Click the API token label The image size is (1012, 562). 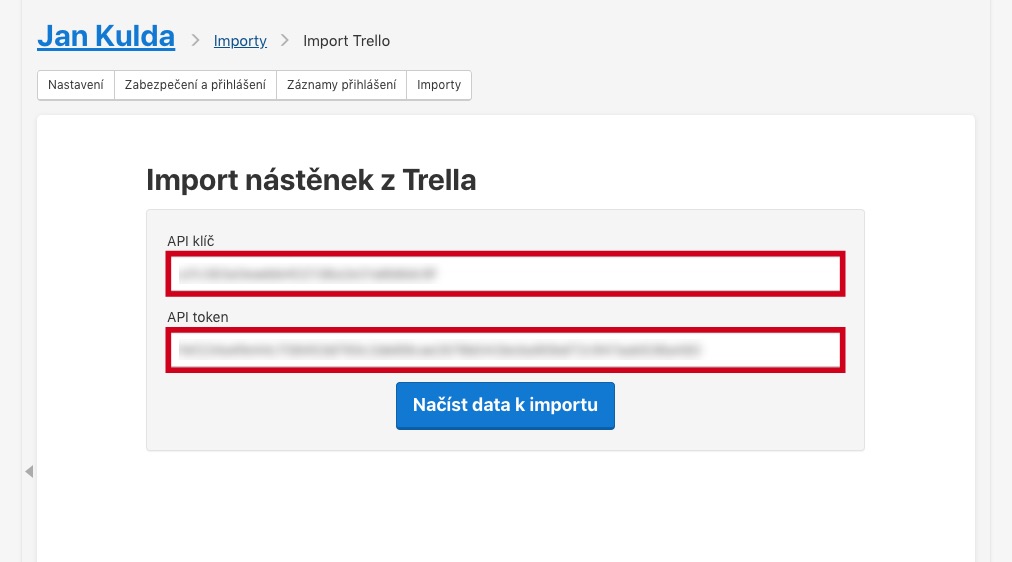pos(197,317)
